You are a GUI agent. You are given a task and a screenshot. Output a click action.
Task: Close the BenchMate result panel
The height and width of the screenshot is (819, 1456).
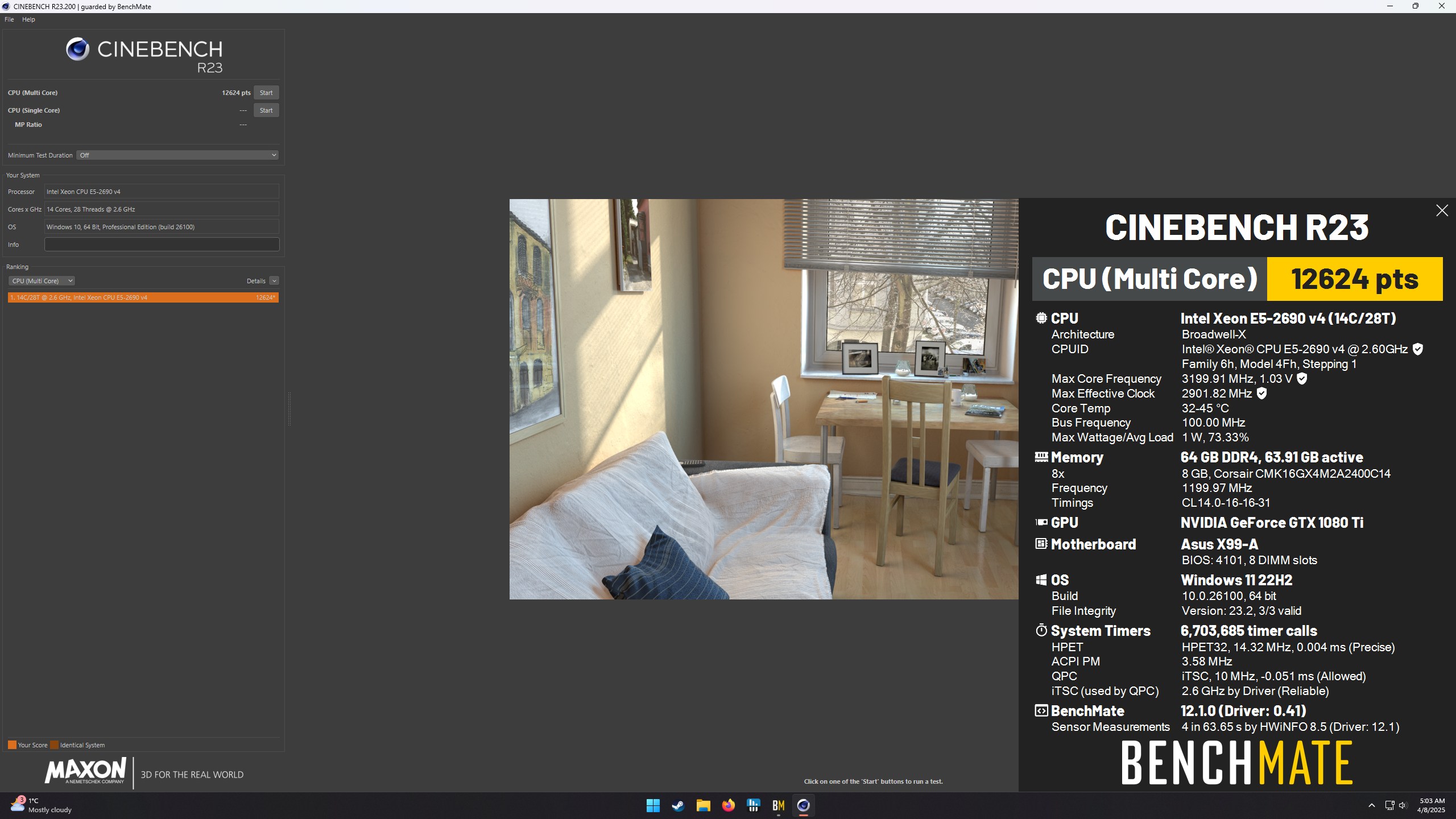(1442, 211)
